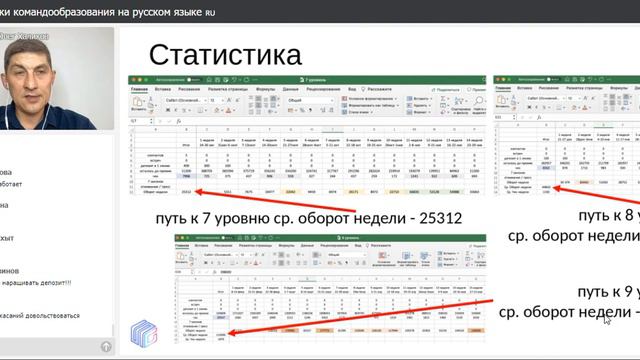Click Increase Font Size in 7 уровень window
640x360 pixels.
coord(229,100)
